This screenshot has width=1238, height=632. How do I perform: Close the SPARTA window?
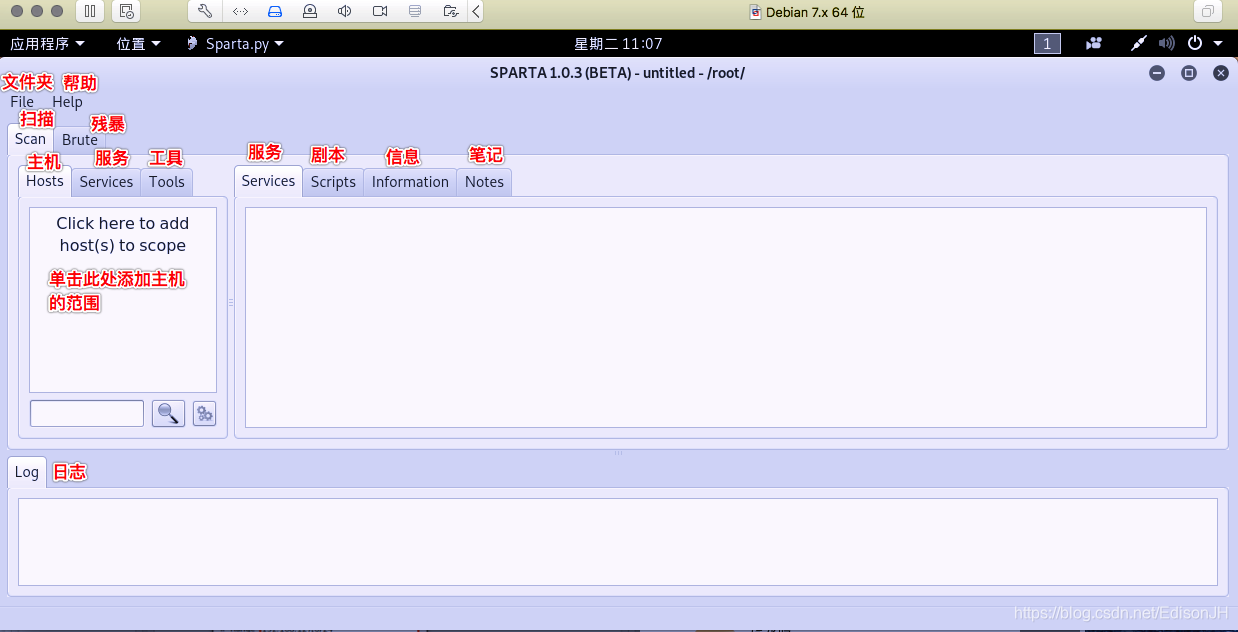(1220, 73)
